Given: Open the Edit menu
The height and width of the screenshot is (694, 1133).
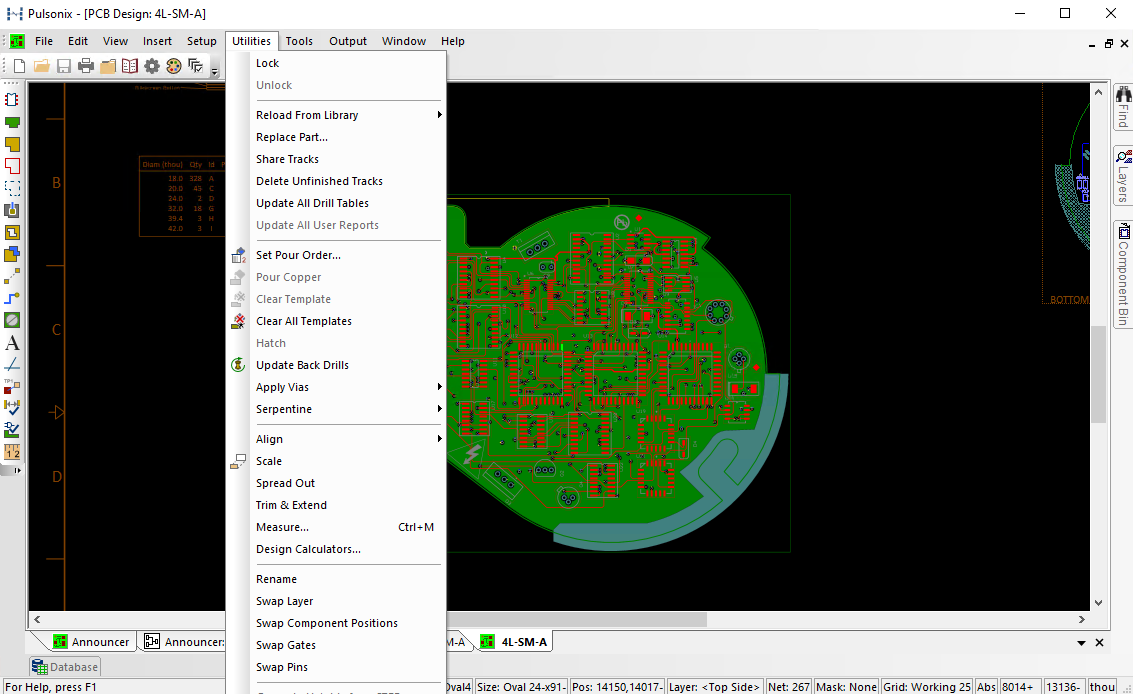Looking at the screenshot, I should [x=78, y=41].
